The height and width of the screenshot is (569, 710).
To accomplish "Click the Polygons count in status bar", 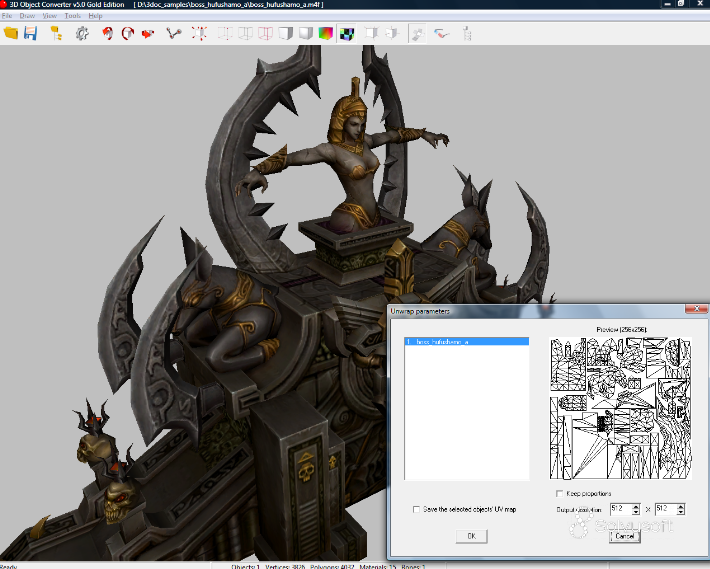I will point(332,566).
